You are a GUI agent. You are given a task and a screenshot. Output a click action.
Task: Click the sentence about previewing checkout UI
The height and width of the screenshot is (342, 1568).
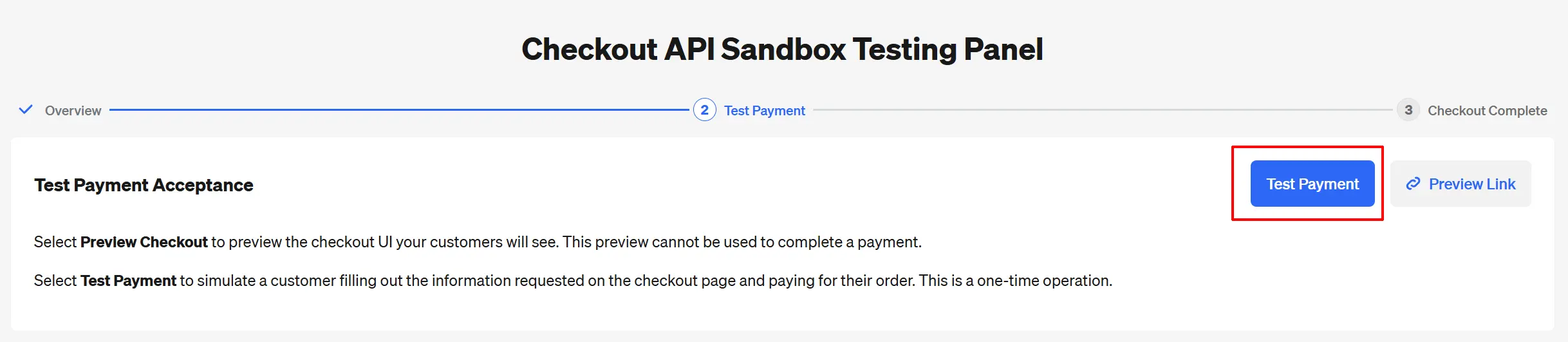(297, 242)
